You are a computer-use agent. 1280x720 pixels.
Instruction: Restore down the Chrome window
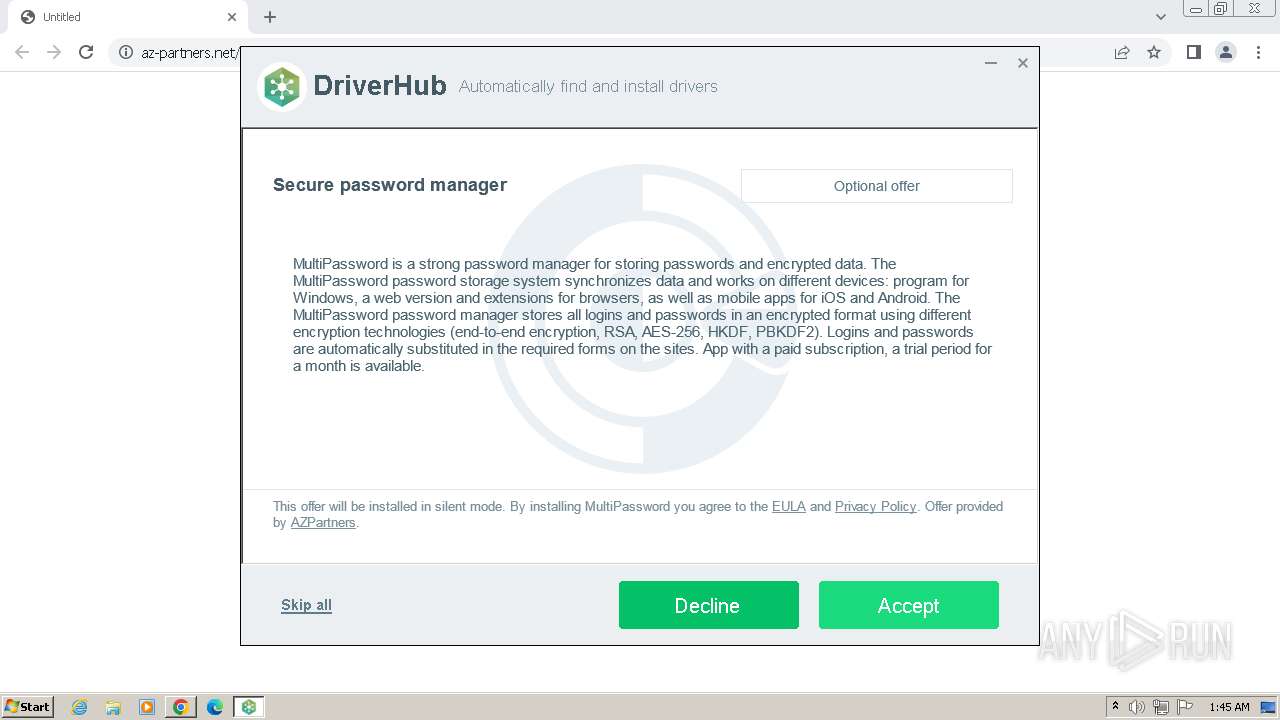1221,8
